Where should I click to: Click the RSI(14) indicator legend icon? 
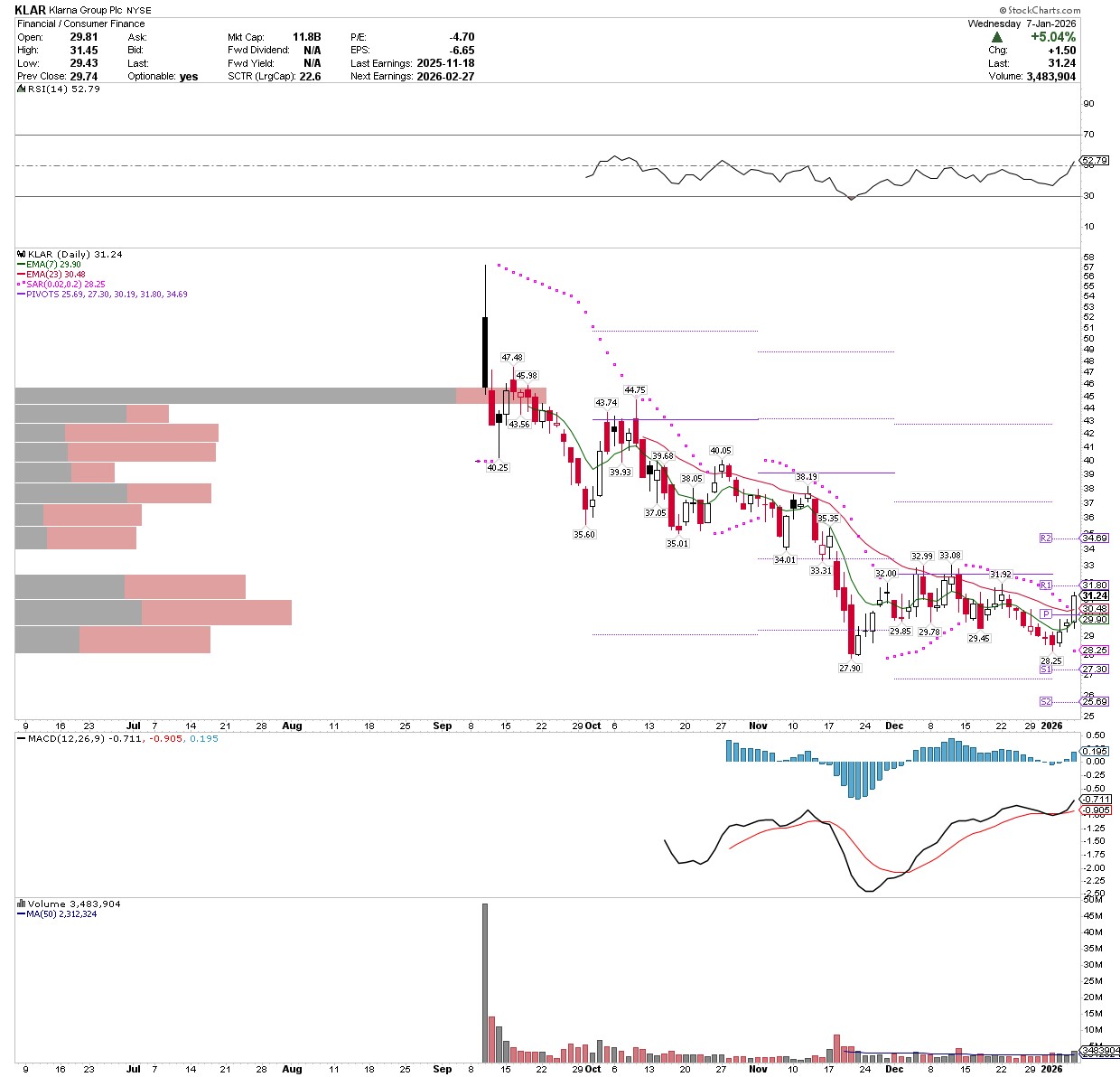point(22,89)
